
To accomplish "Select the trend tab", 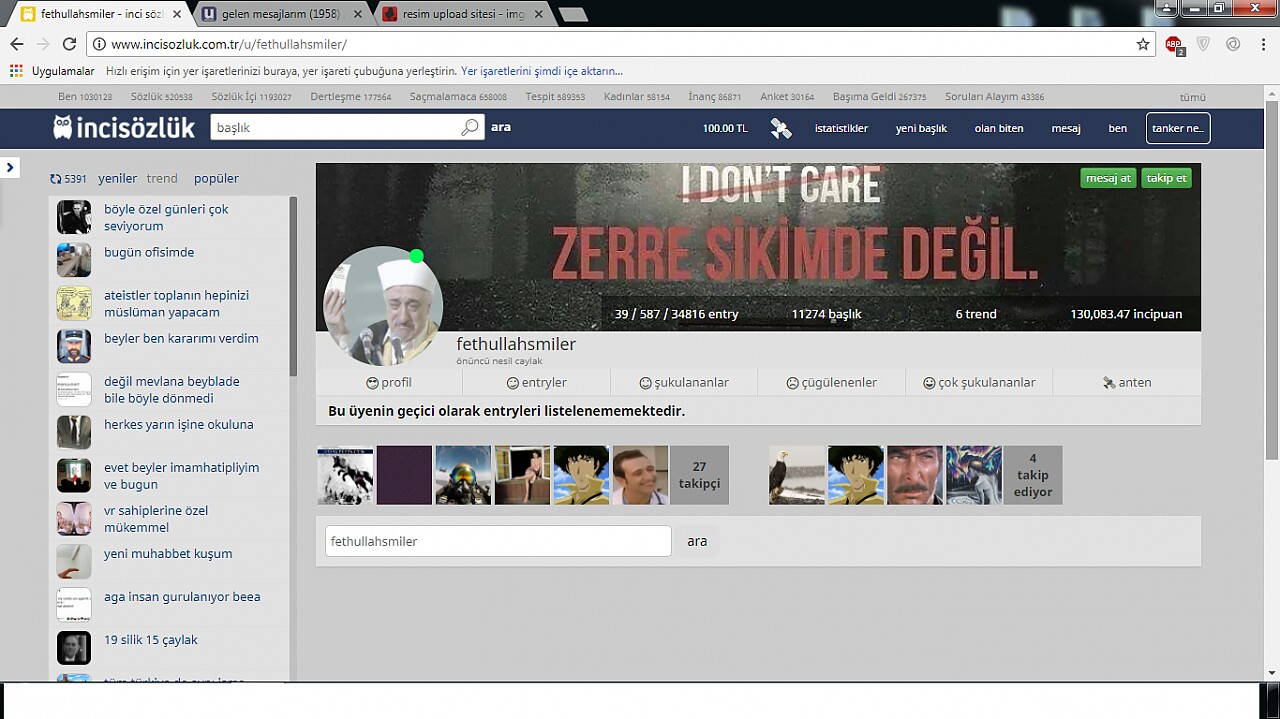I will 162,179.
